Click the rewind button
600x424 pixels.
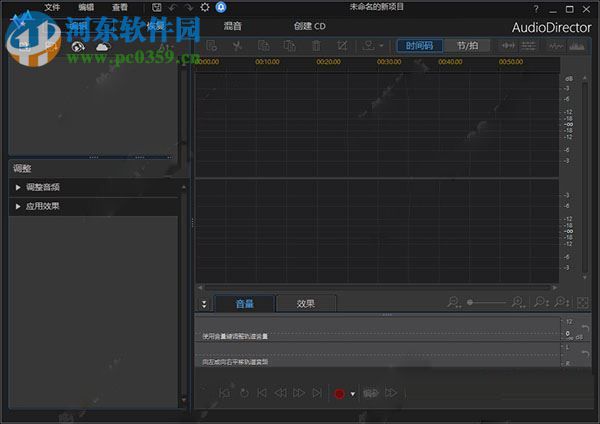(280, 393)
